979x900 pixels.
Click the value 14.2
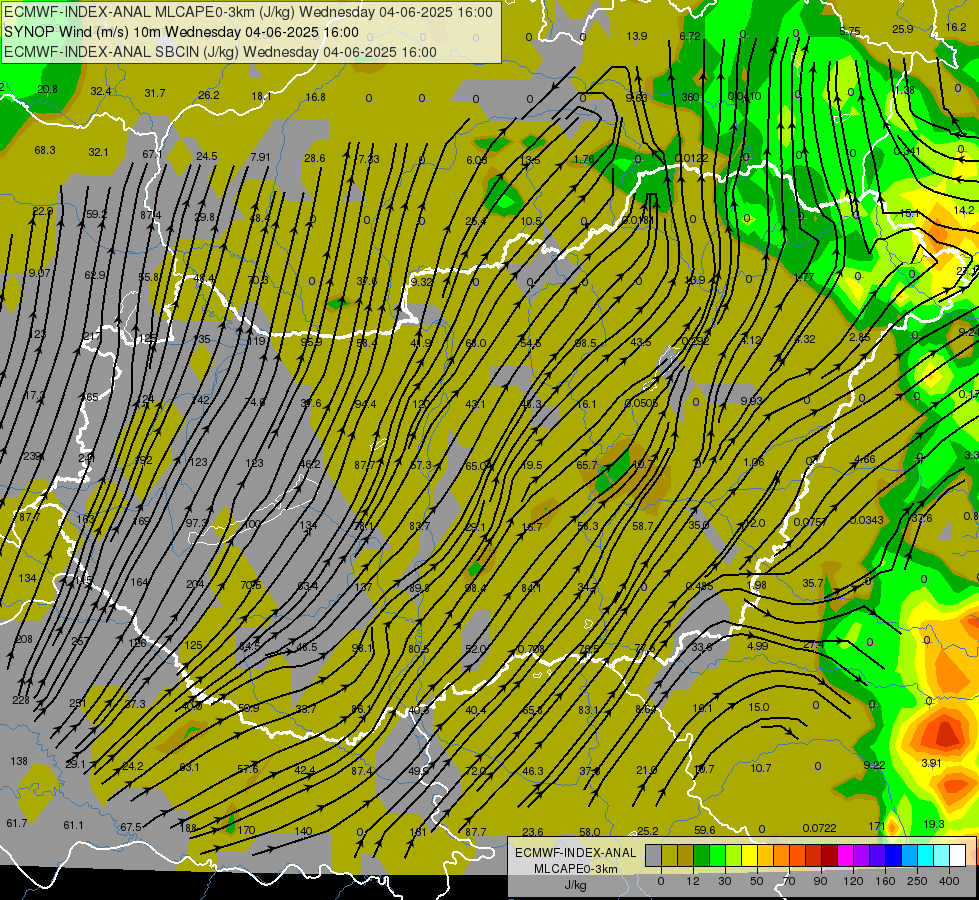click(963, 210)
